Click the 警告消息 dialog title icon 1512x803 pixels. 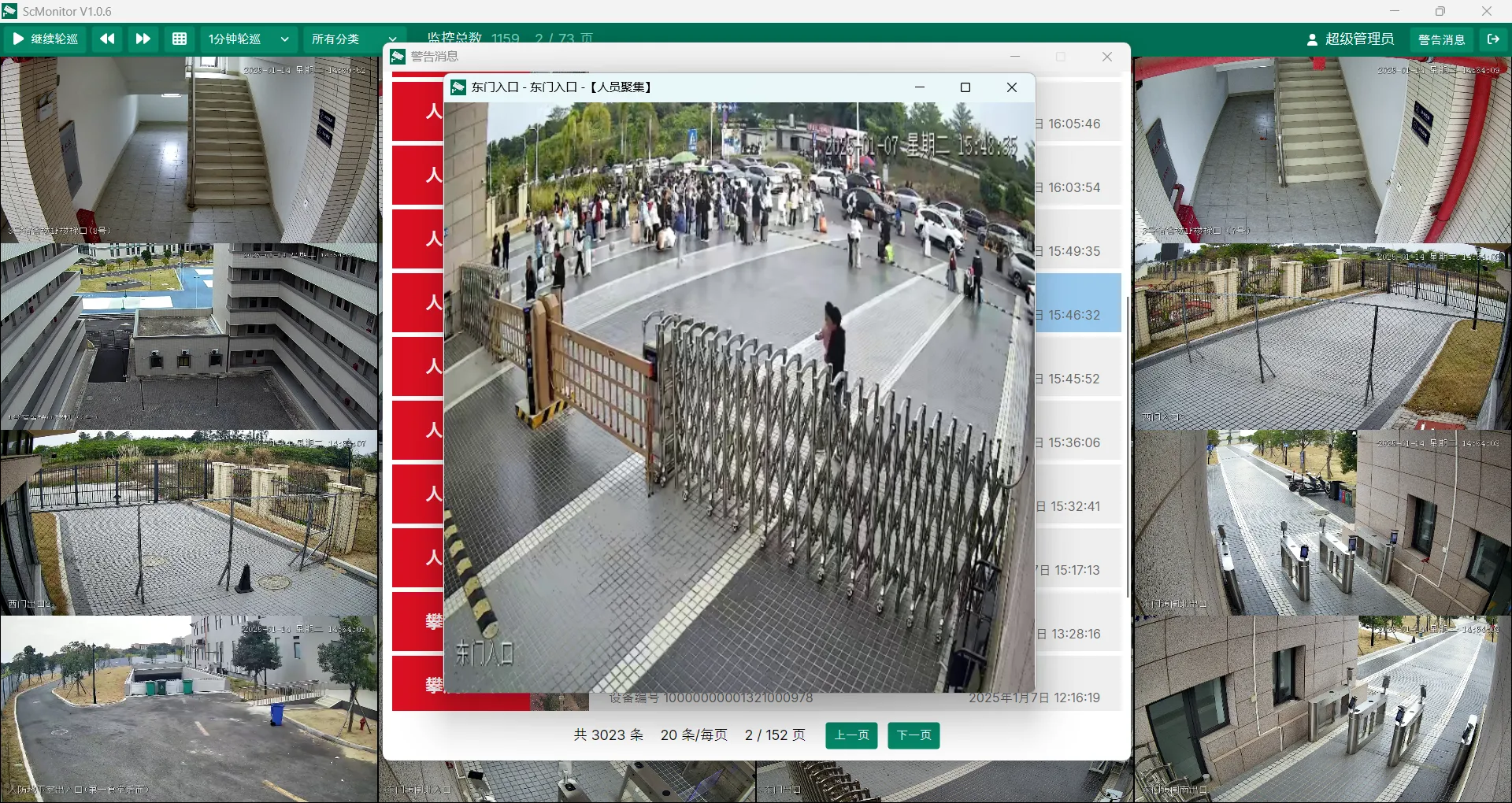pos(398,57)
